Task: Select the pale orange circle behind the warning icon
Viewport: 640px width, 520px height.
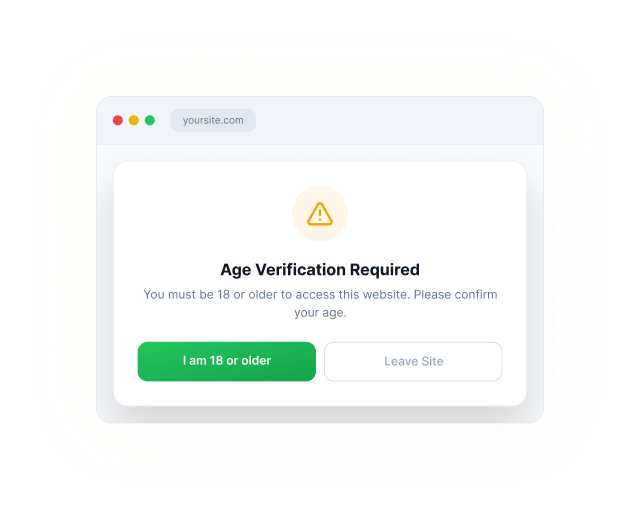Action: [320, 214]
